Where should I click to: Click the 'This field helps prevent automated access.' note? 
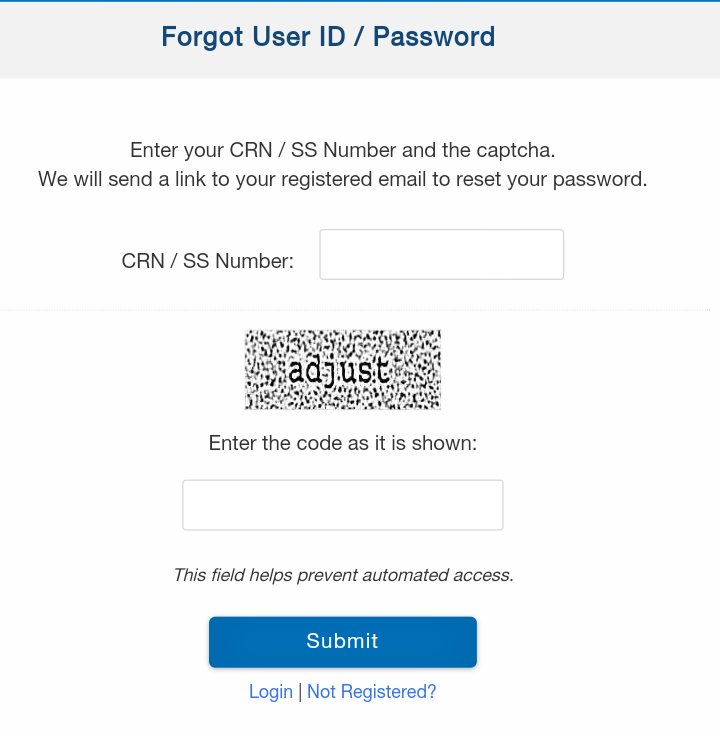pyautogui.click(x=343, y=575)
